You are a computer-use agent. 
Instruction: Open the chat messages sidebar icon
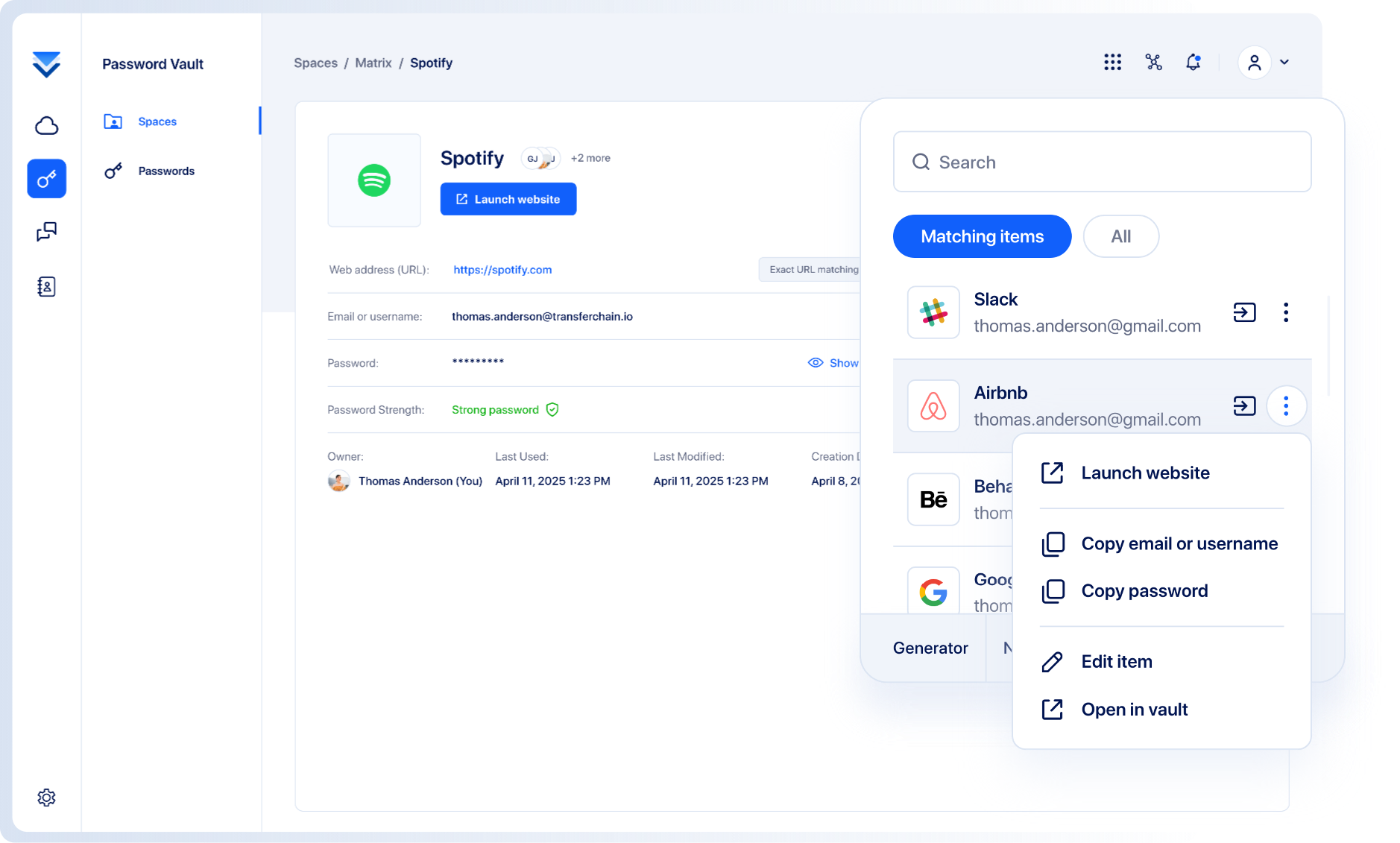click(x=46, y=232)
